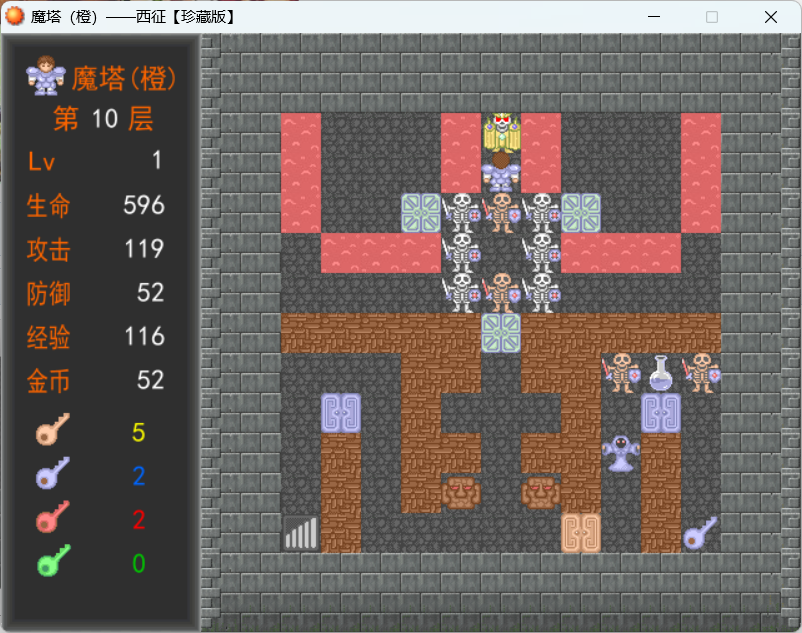Image resolution: width=802 pixels, height=633 pixels.
Task: Click the orange skeleton above the center green gate
Action: coord(501,292)
